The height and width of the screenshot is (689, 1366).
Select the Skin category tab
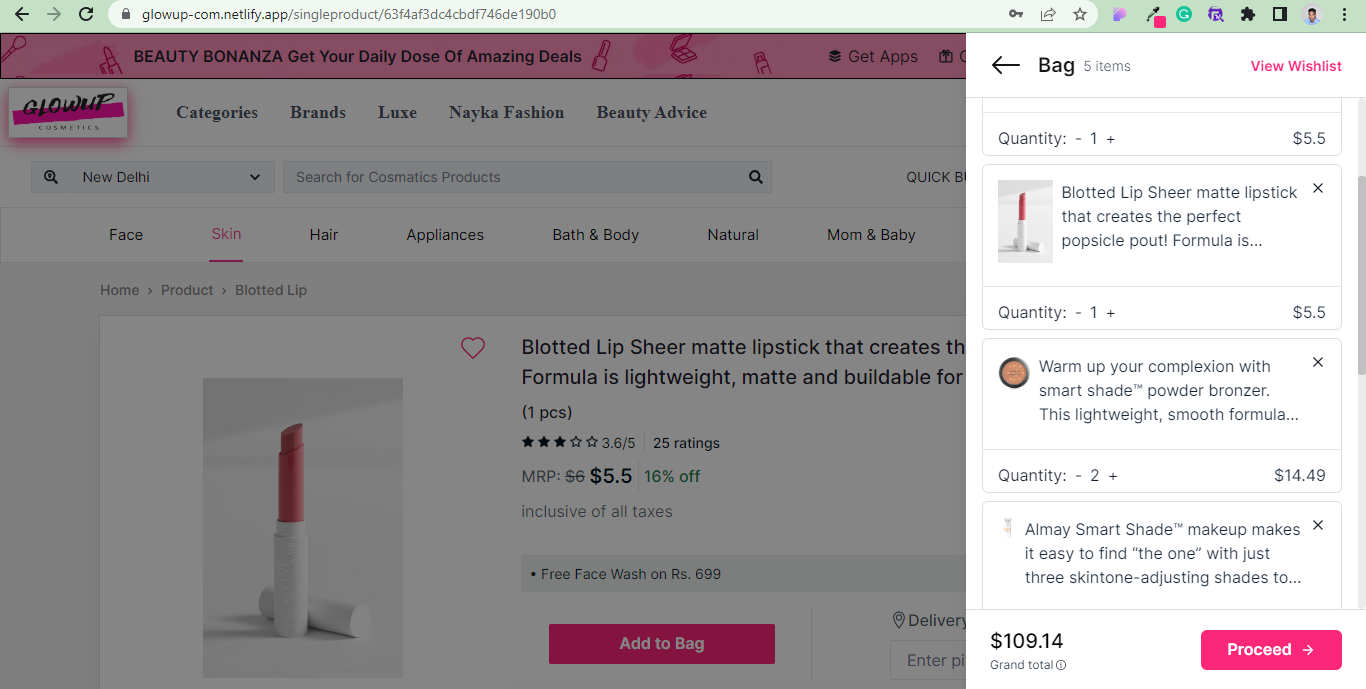coord(226,234)
